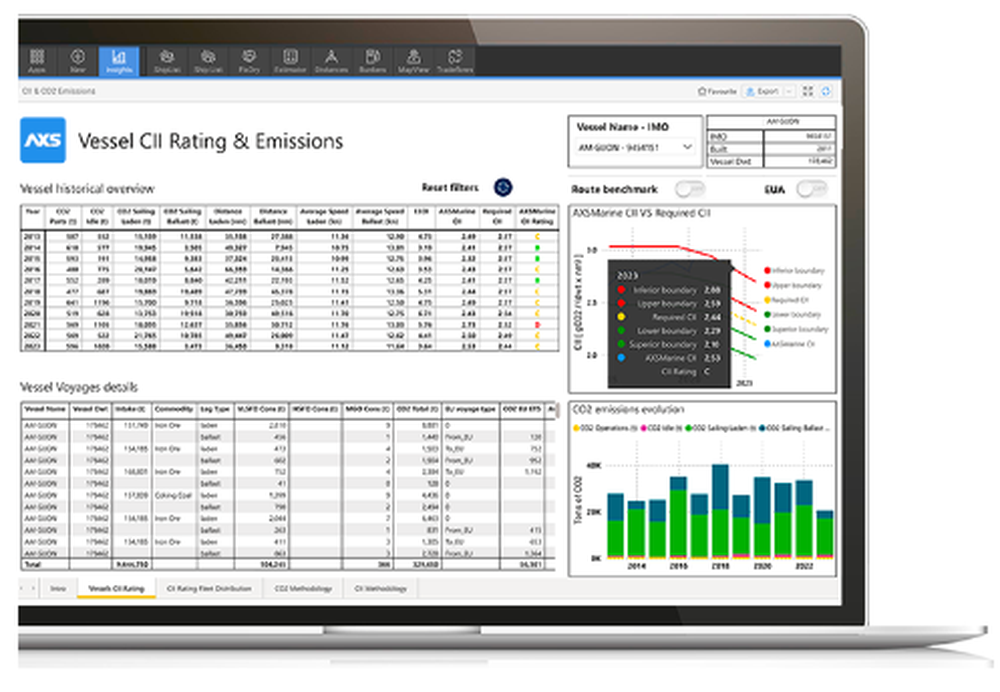Open the Export dropdown arrow
The width and height of the screenshot is (1000, 692).
[x=789, y=91]
